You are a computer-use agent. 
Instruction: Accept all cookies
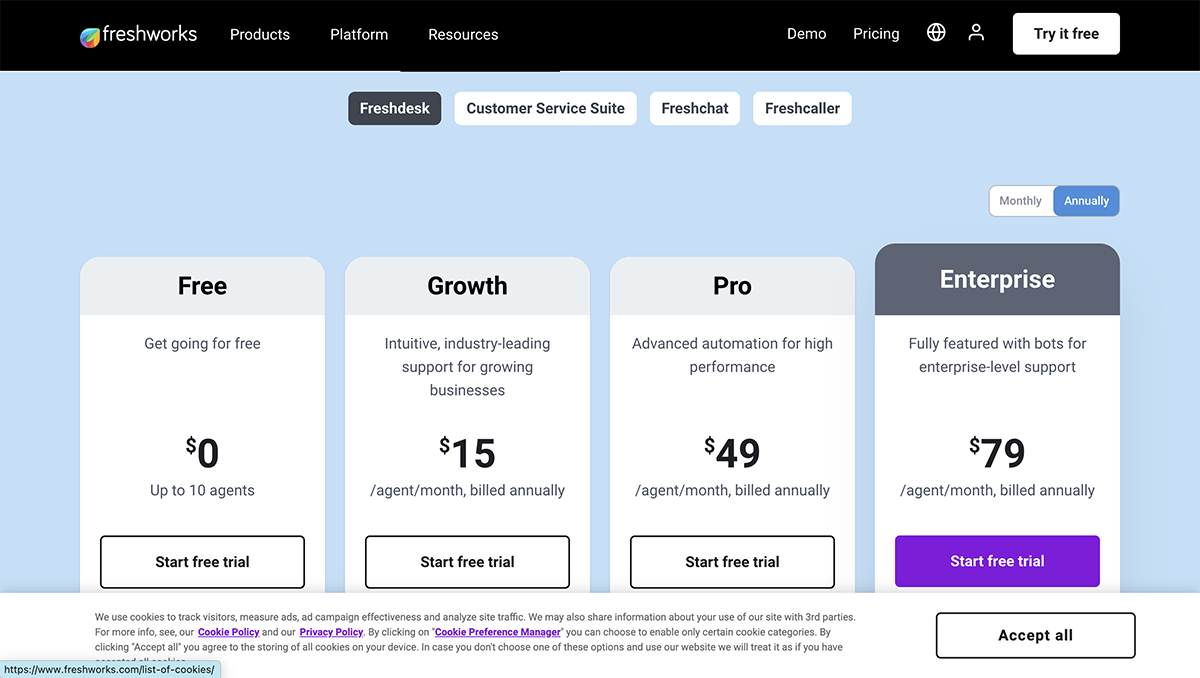[x=1034, y=635]
